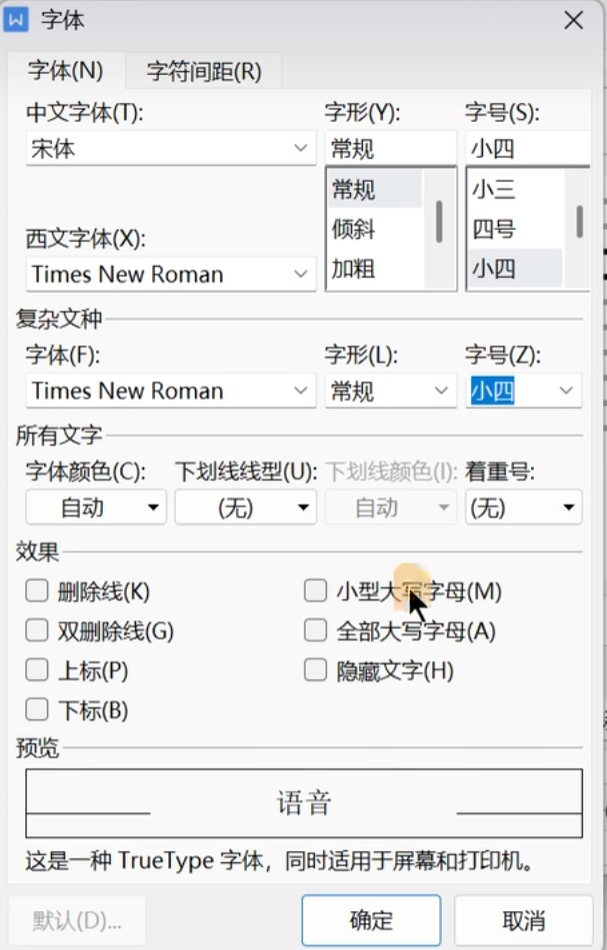The height and width of the screenshot is (950, 607).
Task: Open the 着重号 dropdown
Action: 524,507
